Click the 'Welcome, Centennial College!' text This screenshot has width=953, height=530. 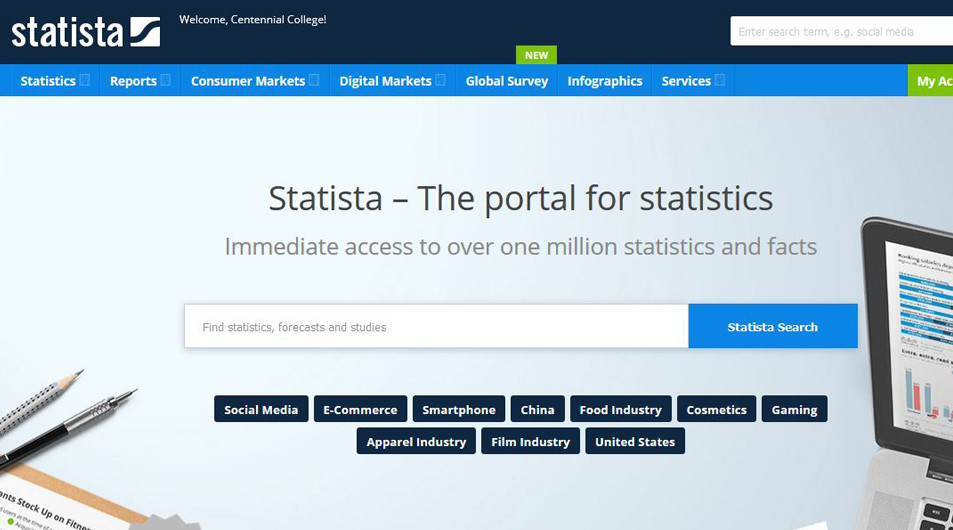click(x=253, y=19)
